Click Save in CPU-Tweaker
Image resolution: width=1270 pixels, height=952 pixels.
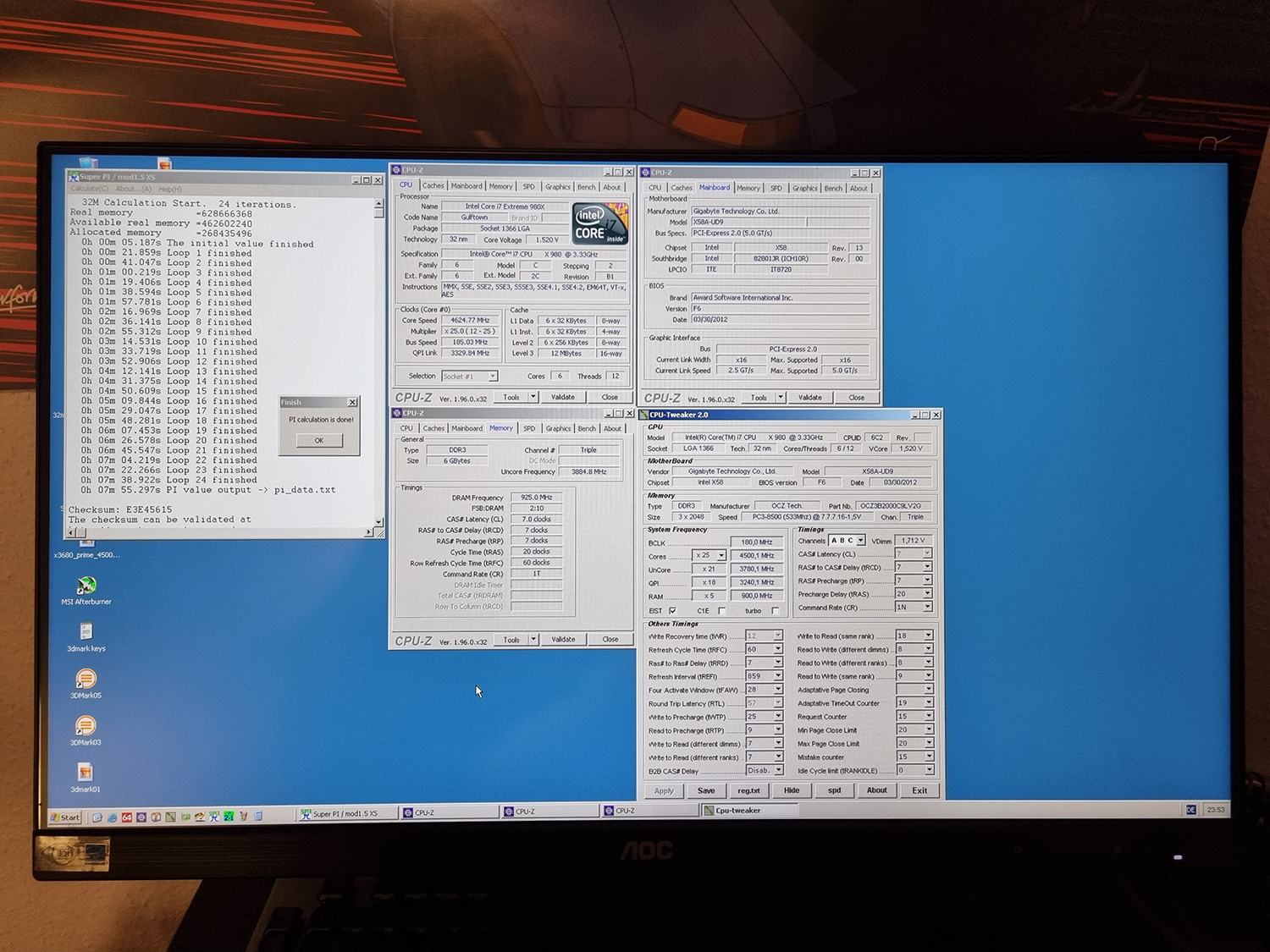706,790
